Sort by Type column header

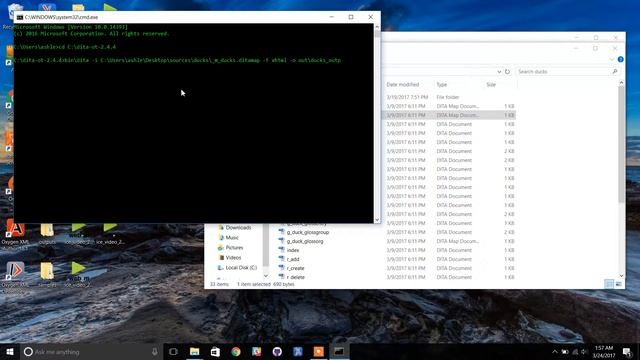coord(442,84)
